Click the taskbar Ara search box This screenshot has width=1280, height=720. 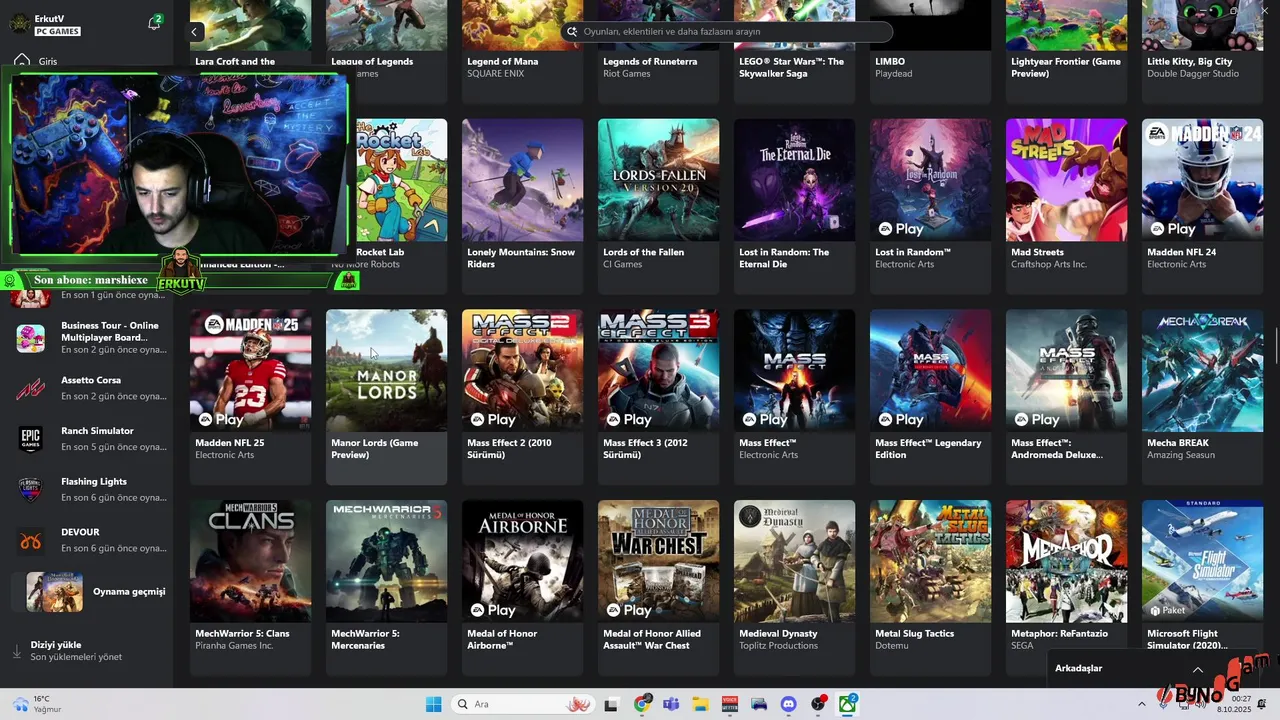click(x=523, y=704)
